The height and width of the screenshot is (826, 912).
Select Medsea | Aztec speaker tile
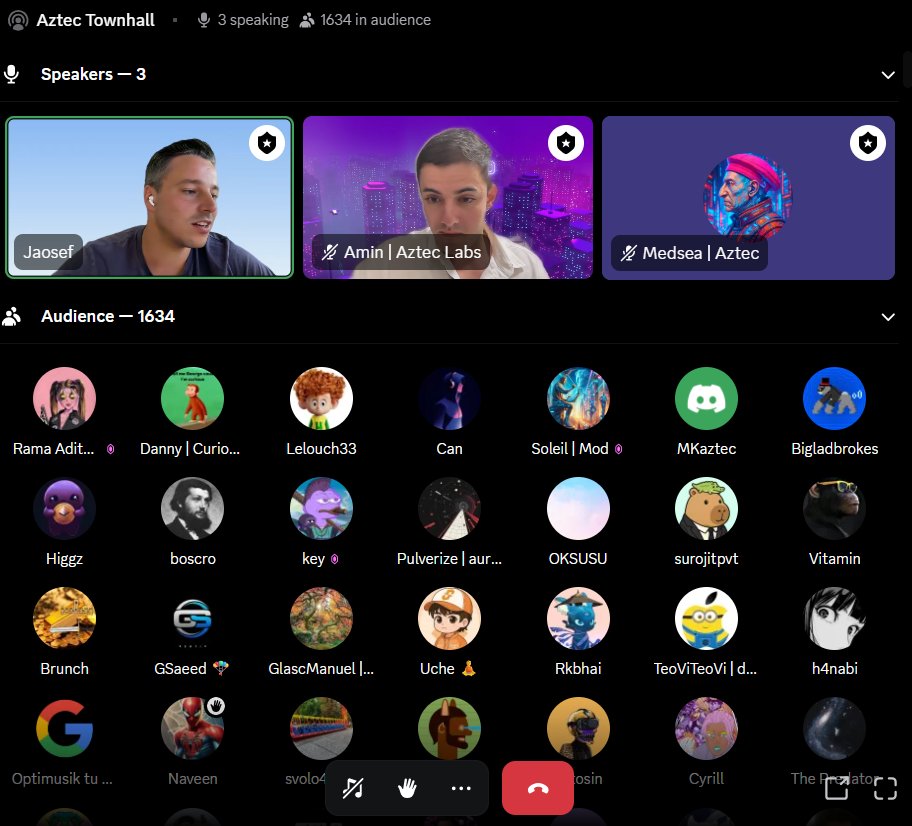[748, 198]
